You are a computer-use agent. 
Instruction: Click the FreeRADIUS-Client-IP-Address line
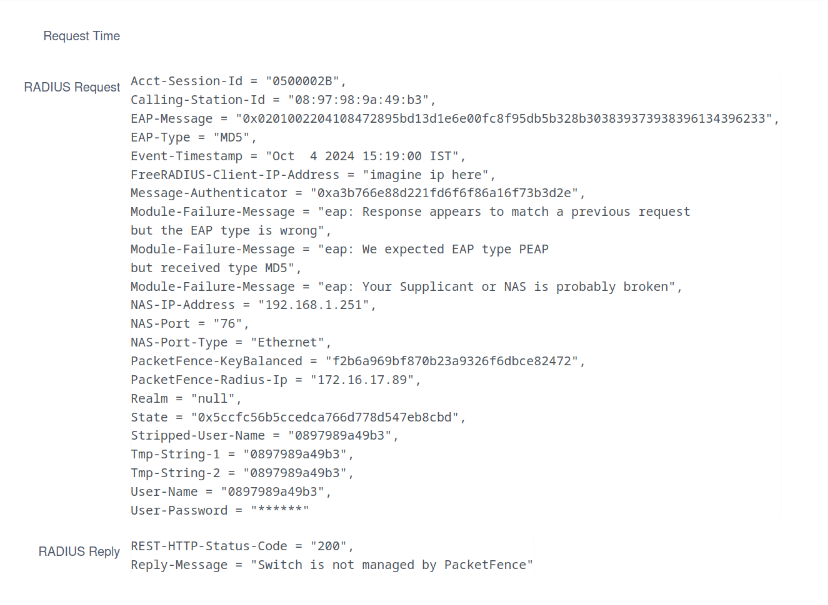[x=313, y=175]
